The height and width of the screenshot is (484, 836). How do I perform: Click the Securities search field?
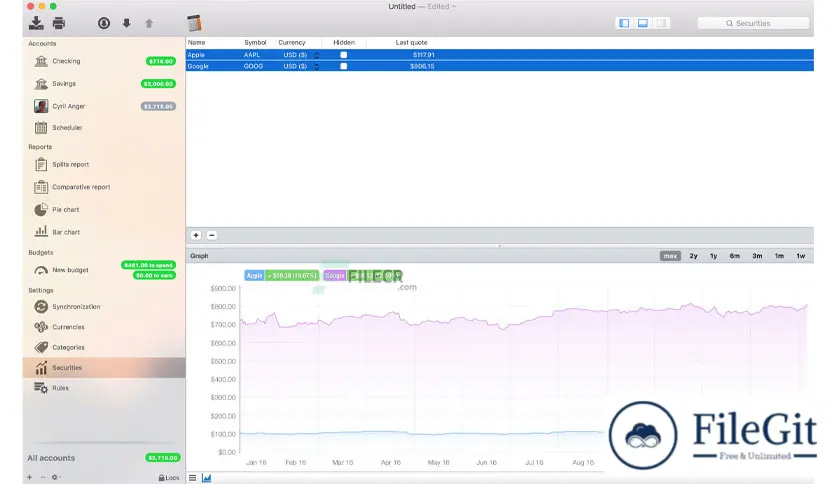coord(753,23)
